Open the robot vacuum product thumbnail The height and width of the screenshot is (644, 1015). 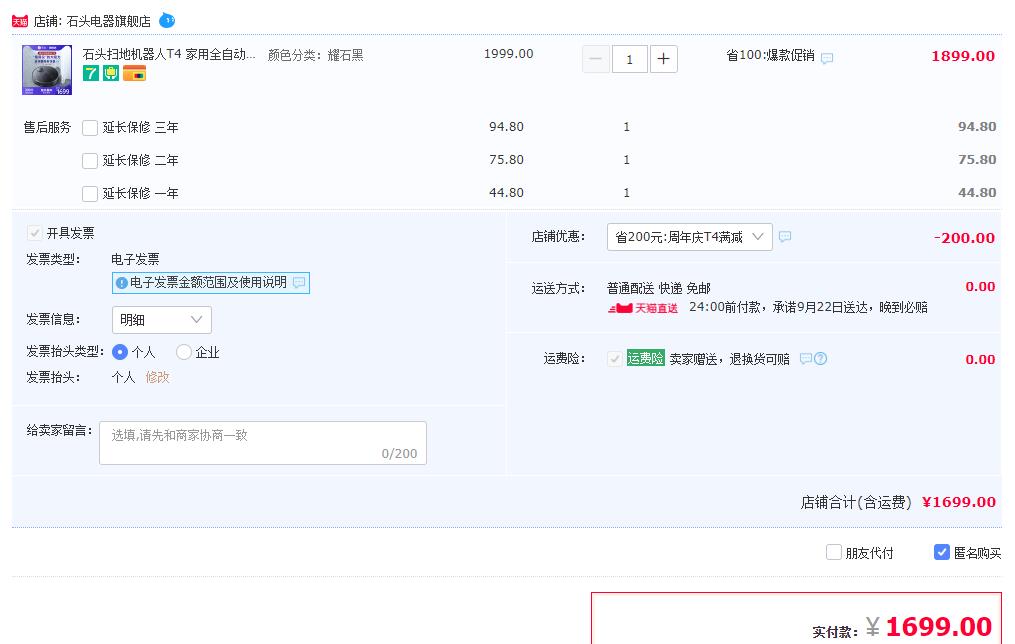(47, 70)
